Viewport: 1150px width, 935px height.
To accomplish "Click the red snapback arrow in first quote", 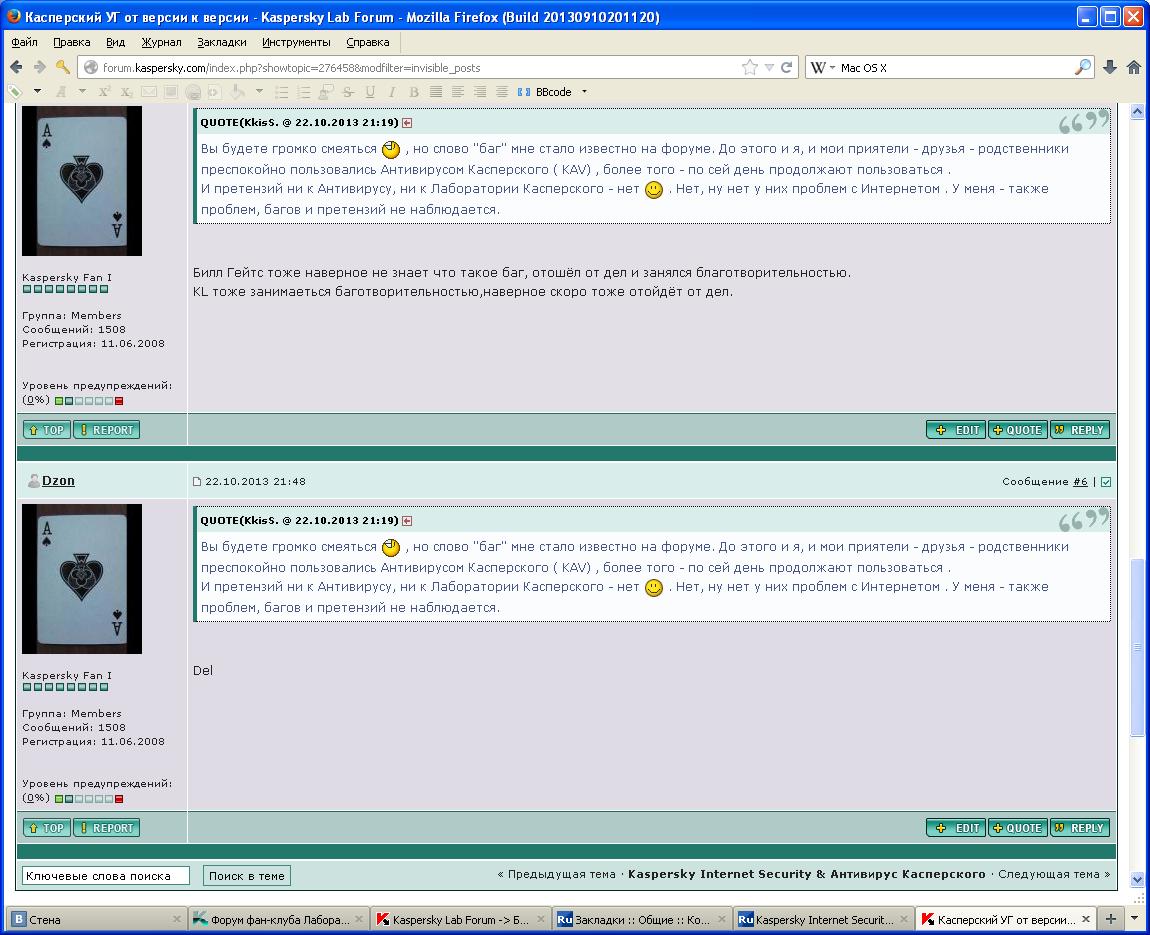I will click(407, 123).
